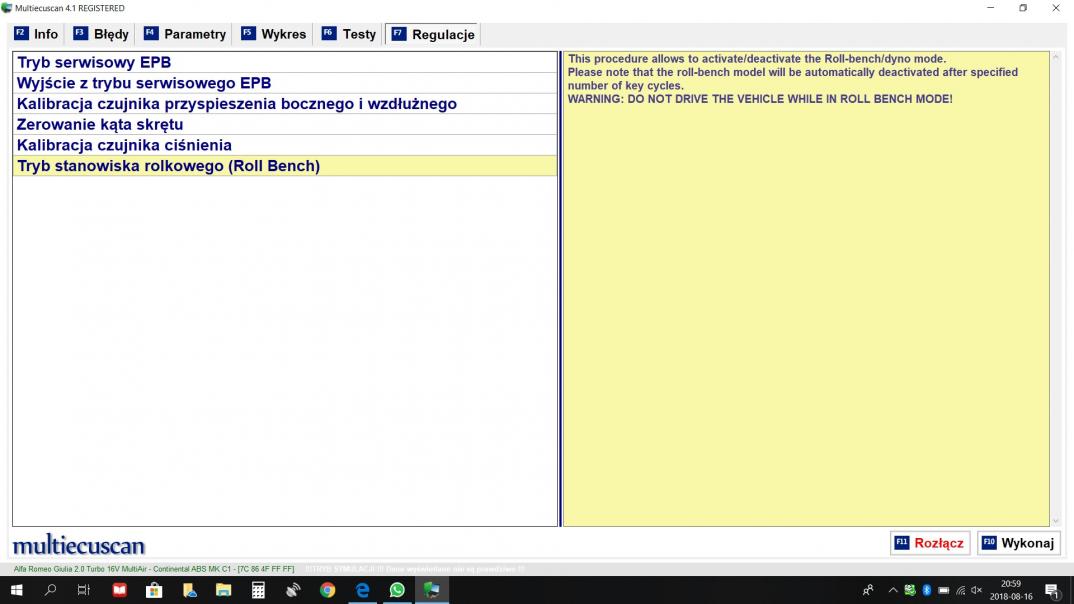Open Task View in the taskbar
The height and width of the screenshot is (604, 1074).
(x=84, y=590)
